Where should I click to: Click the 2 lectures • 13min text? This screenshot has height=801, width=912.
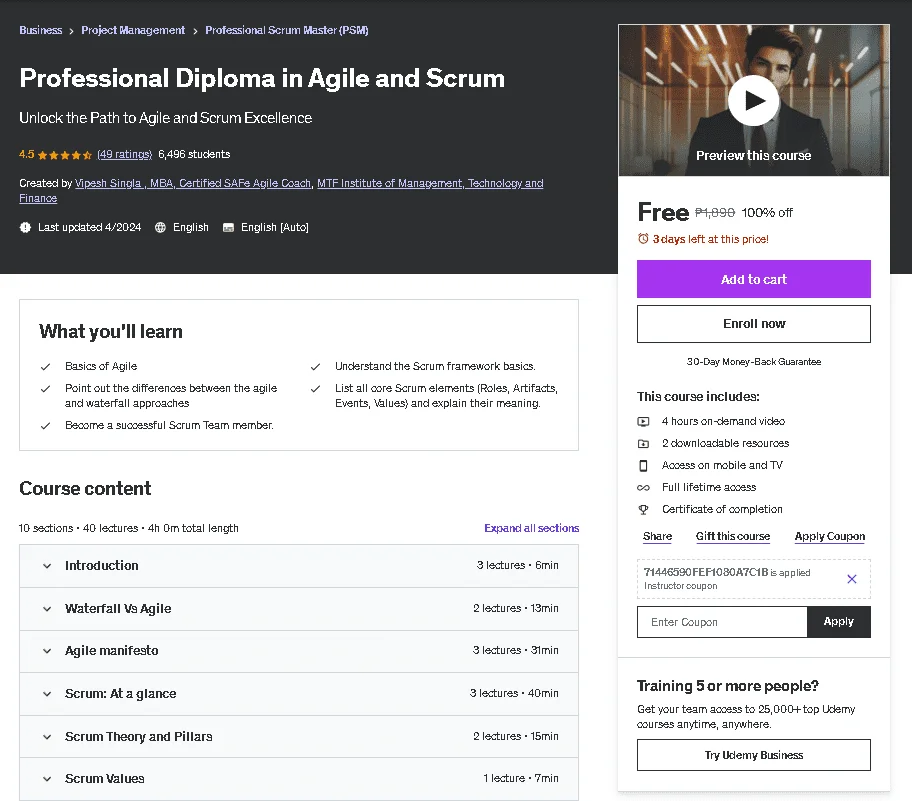tap(516, 608)
